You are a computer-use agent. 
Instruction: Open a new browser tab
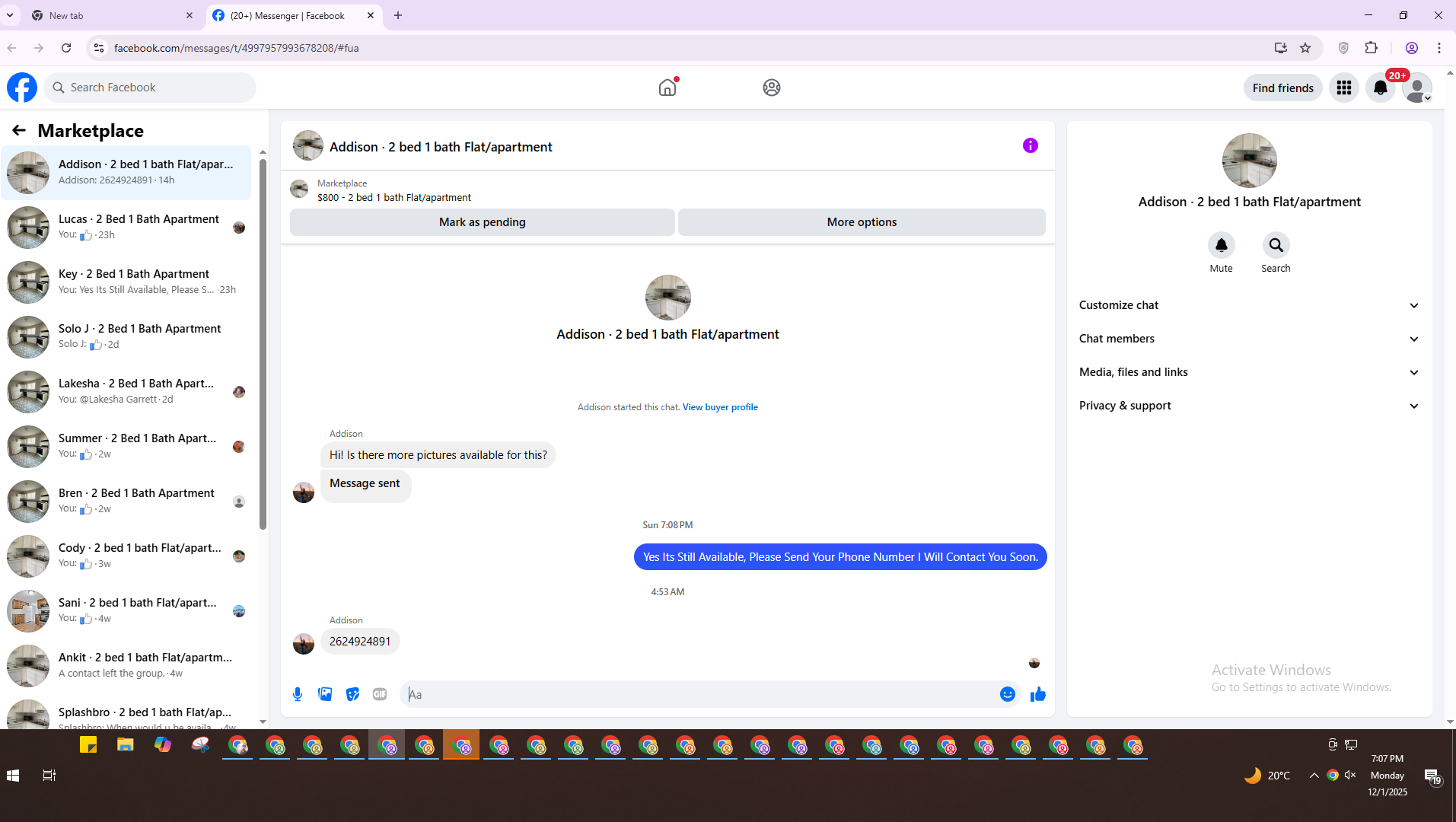click(x=398, y=15)
